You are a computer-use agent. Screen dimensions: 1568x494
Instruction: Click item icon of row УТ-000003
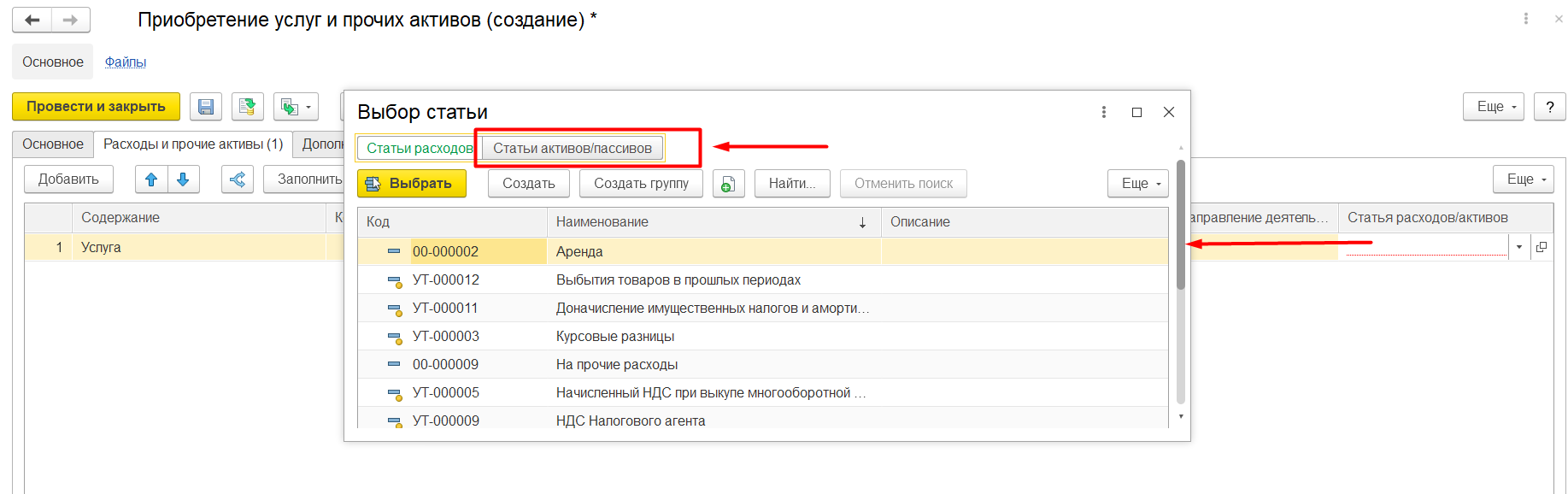(x=395, y=337)
